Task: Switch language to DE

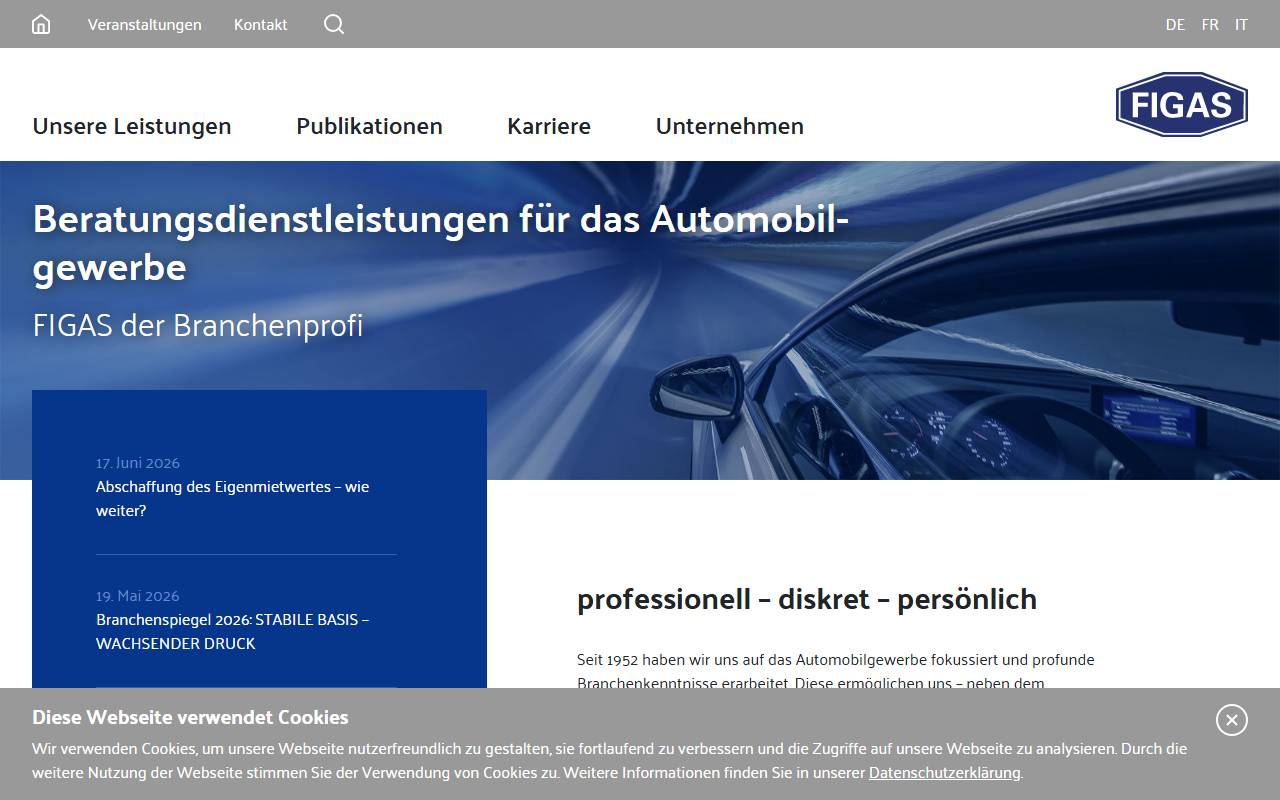Action: pos(1175,25)
